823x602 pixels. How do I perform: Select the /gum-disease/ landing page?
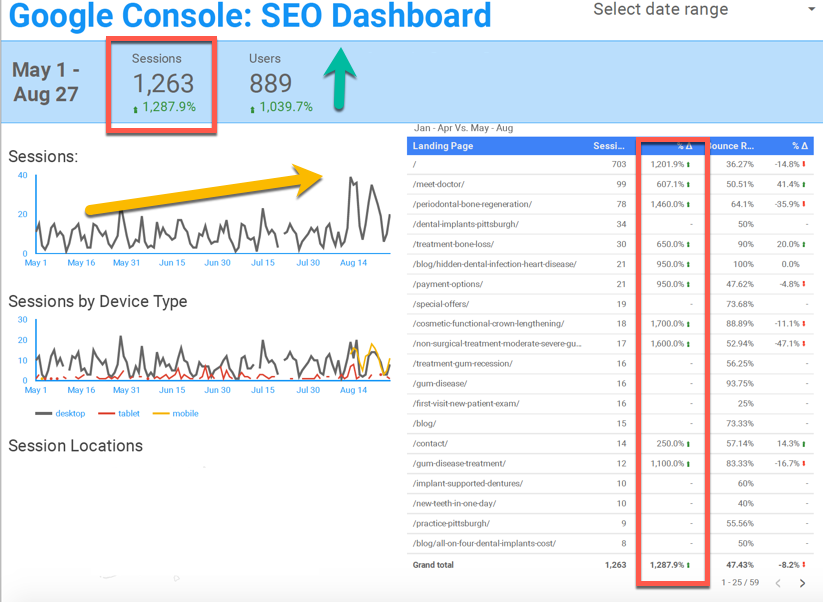click(440, 384)
